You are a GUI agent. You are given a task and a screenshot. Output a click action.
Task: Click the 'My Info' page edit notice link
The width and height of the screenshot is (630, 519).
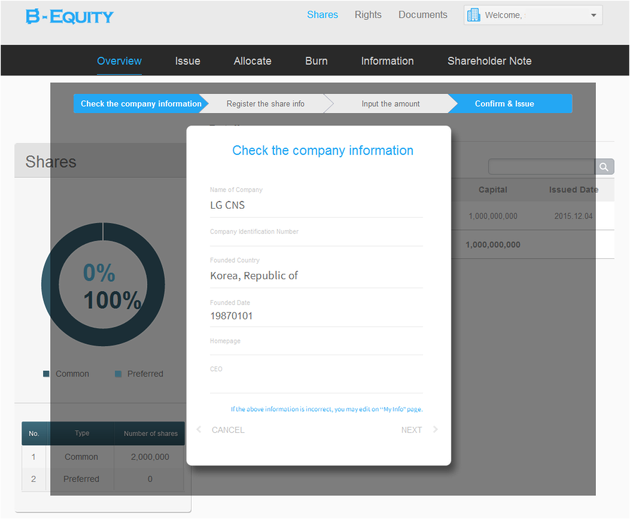(327, 409)
